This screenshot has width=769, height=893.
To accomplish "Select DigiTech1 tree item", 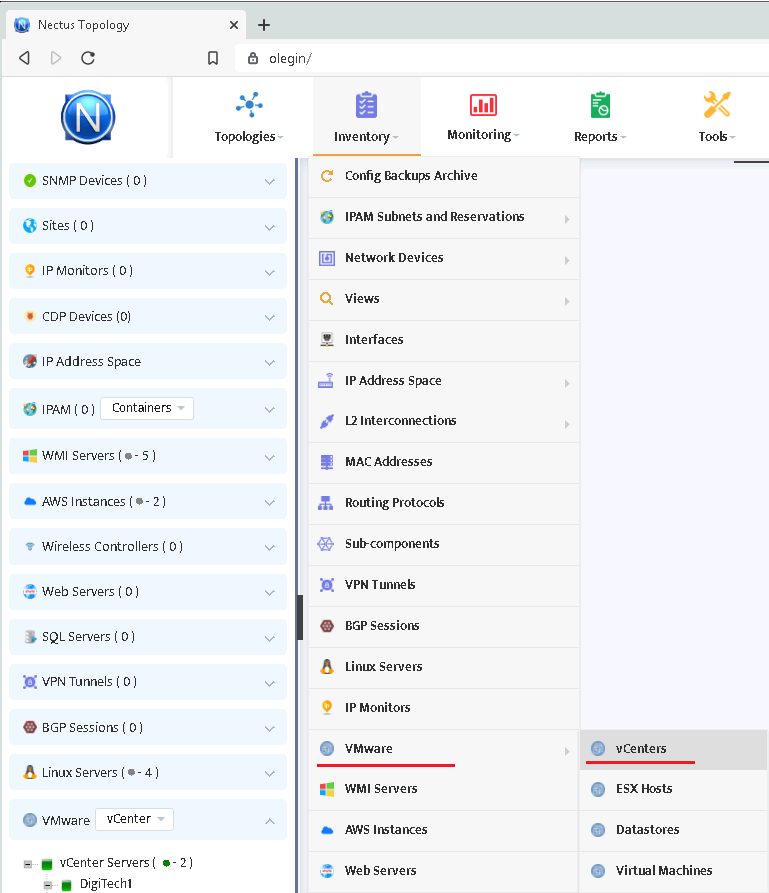I will click(106, 884).
